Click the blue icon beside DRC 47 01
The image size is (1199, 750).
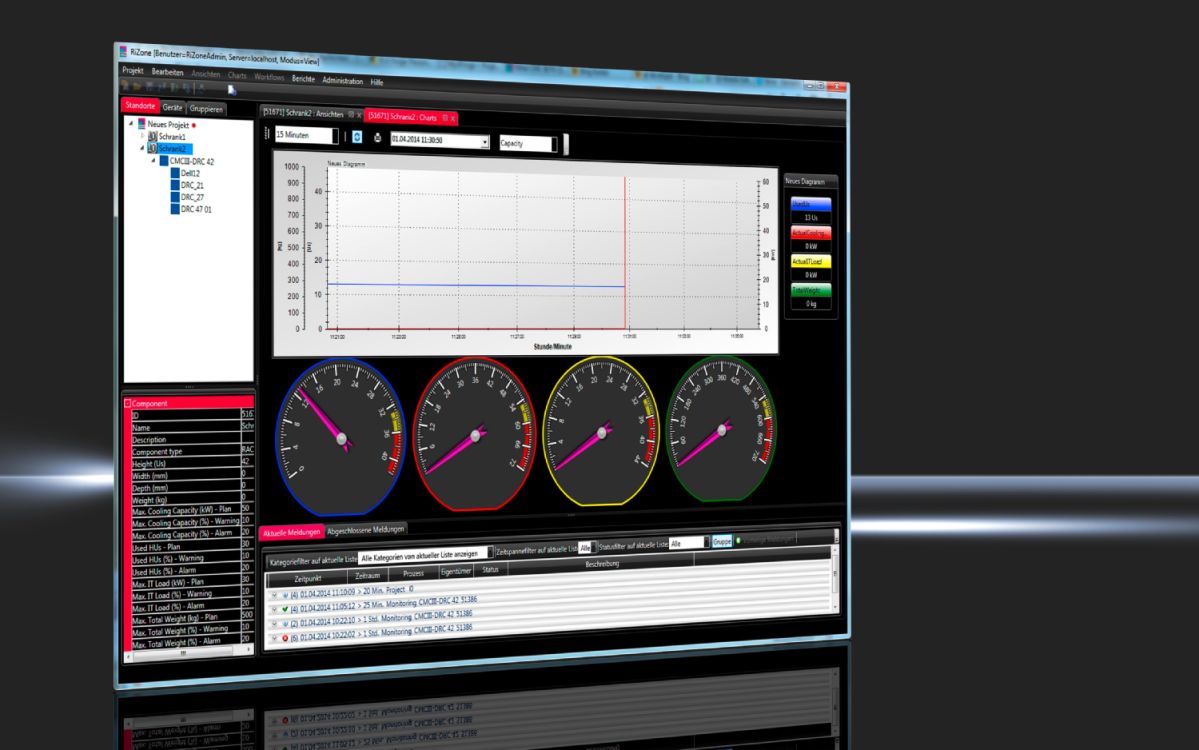tap(175, 209)
